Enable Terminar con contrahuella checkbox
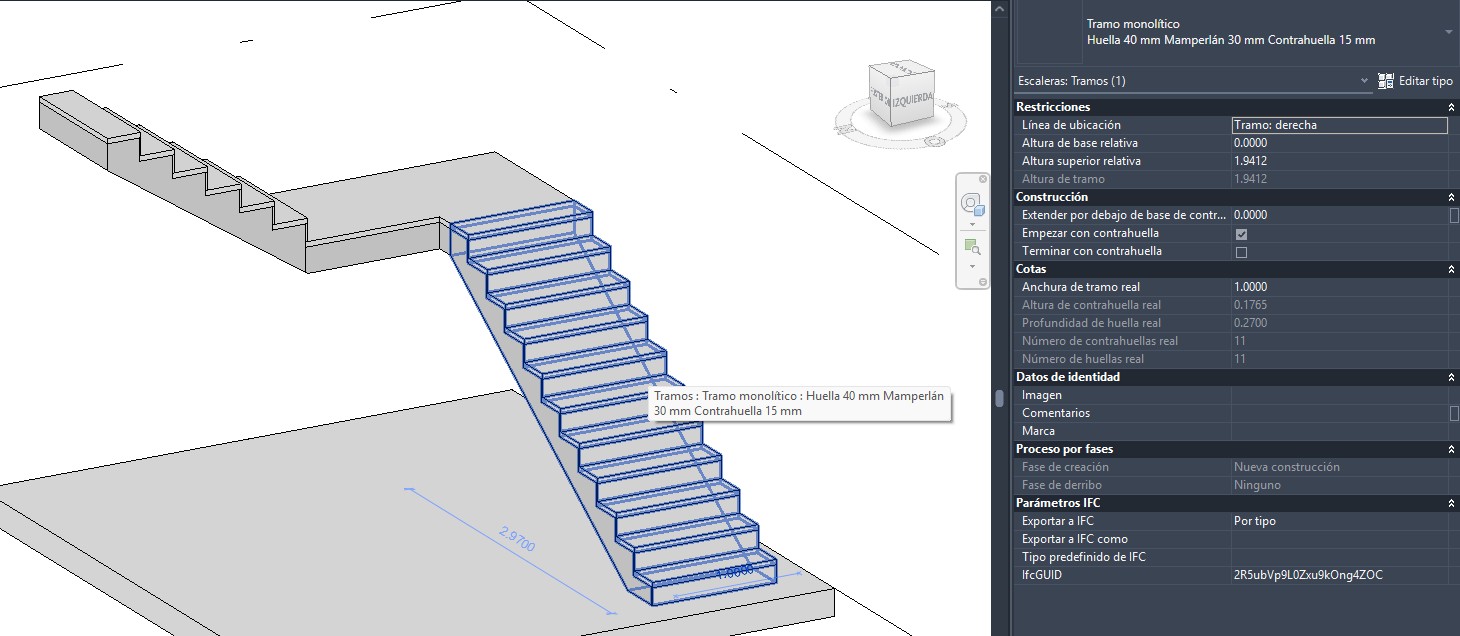This screenshot has width=1460, height=636. [x=1241, y=252]
